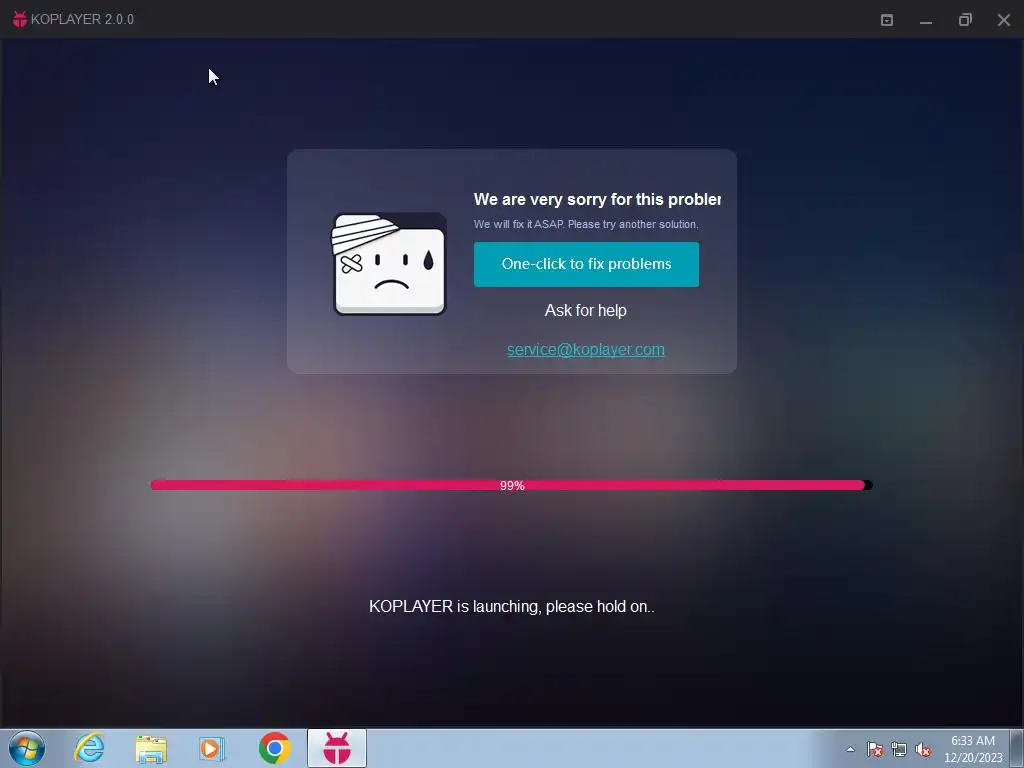
Task: Launch Internet Explorer from the taskbar
Action: (x=89, y=748)
